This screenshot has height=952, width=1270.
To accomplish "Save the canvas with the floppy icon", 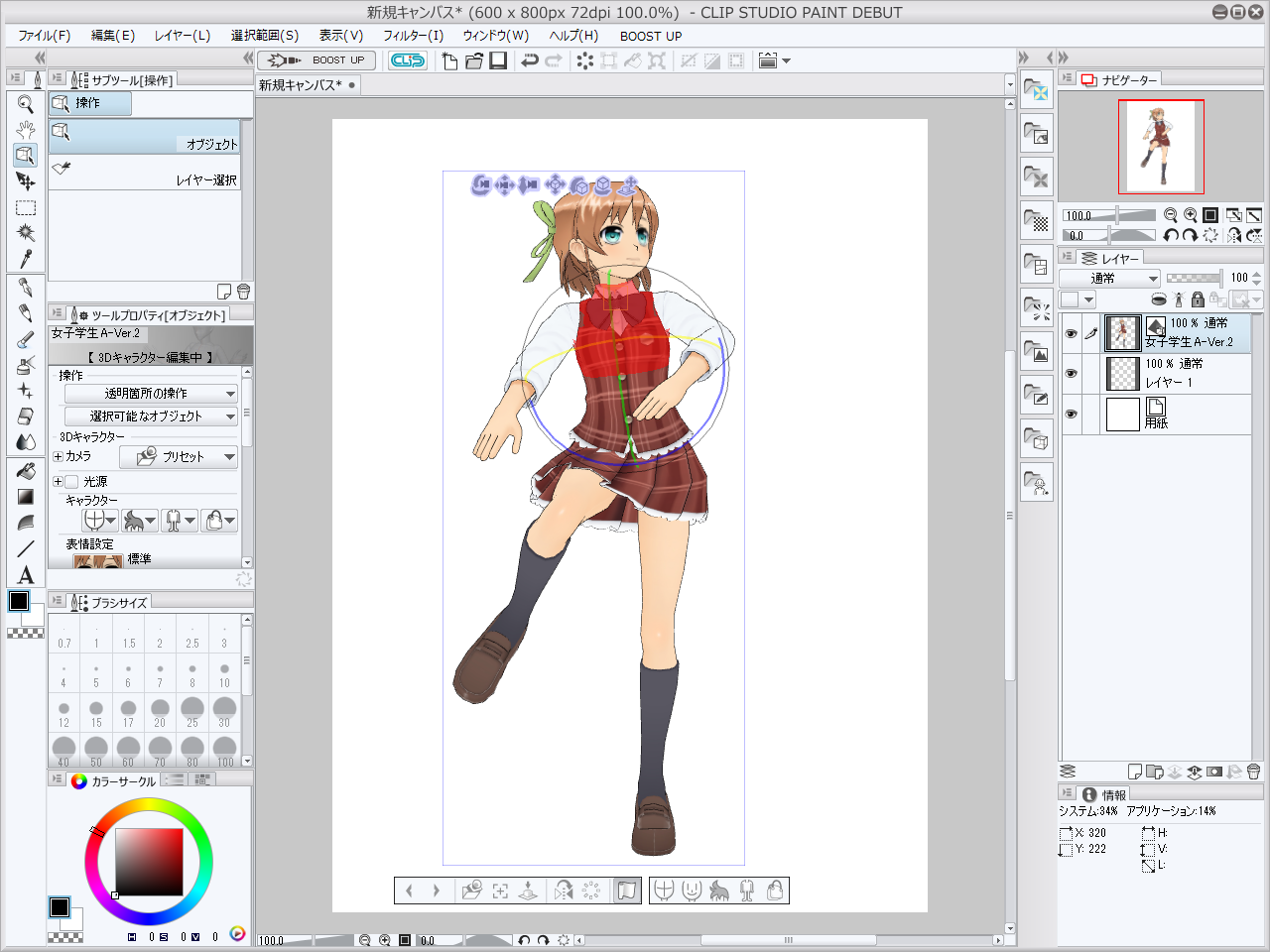I will [498, 60].
